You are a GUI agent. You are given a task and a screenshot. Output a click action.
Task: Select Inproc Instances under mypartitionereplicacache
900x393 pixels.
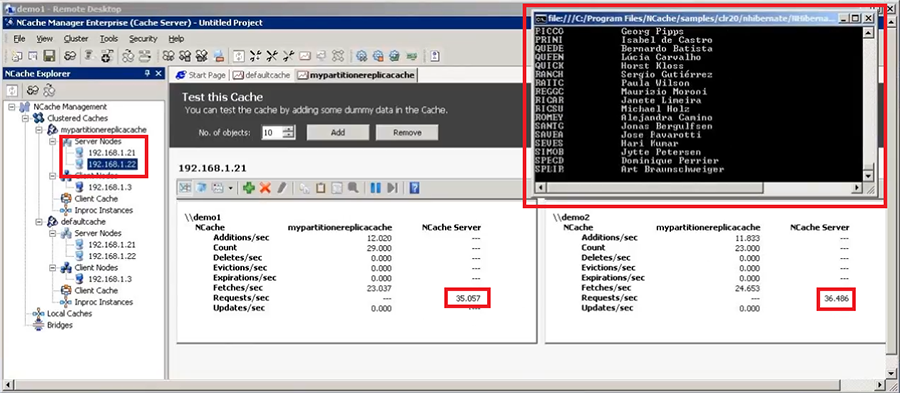coord(103,210)
